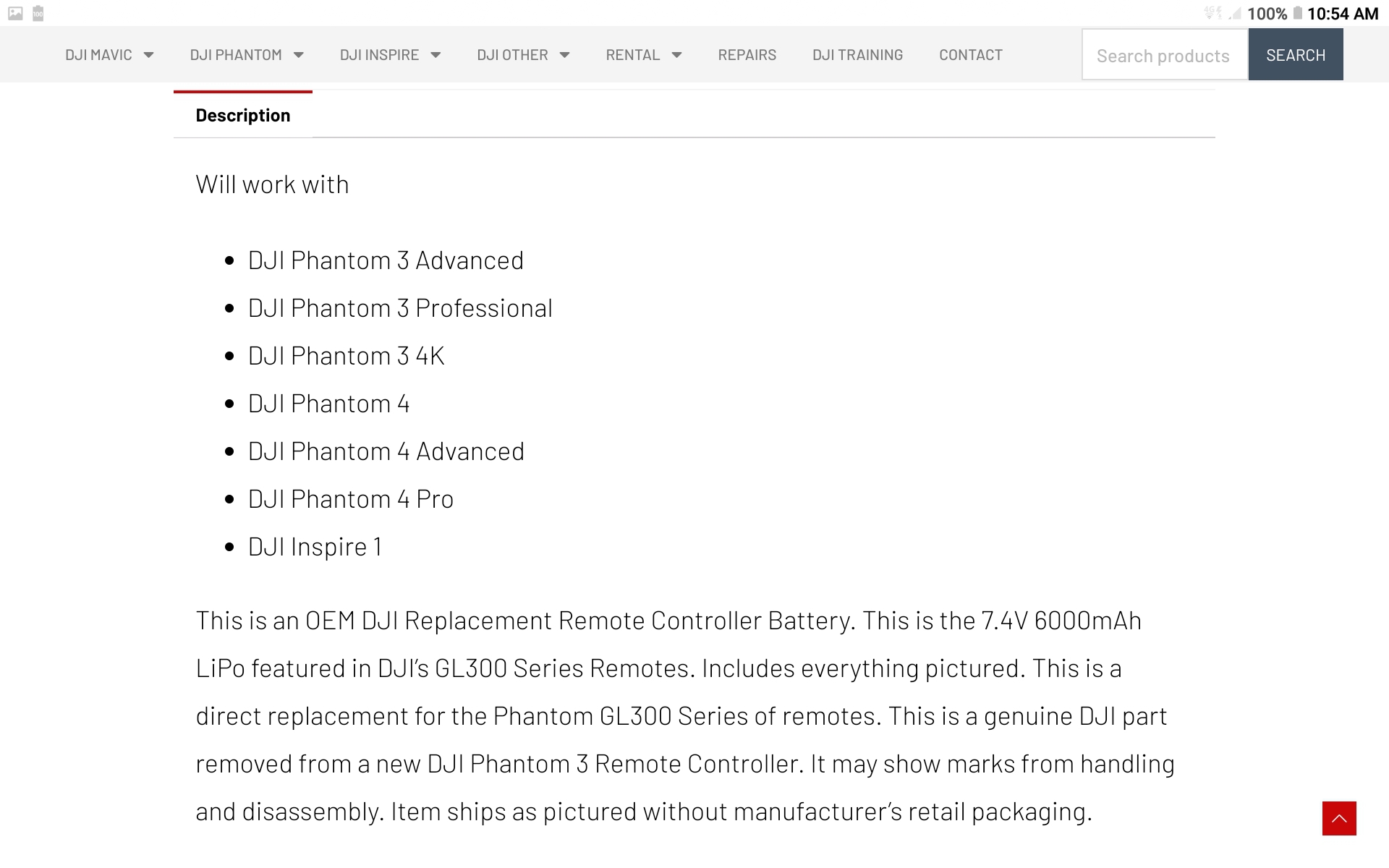Expand the DJI Other dropdown arrow
The height and width of the screenshot is (868, 1389).
point(565,55)
